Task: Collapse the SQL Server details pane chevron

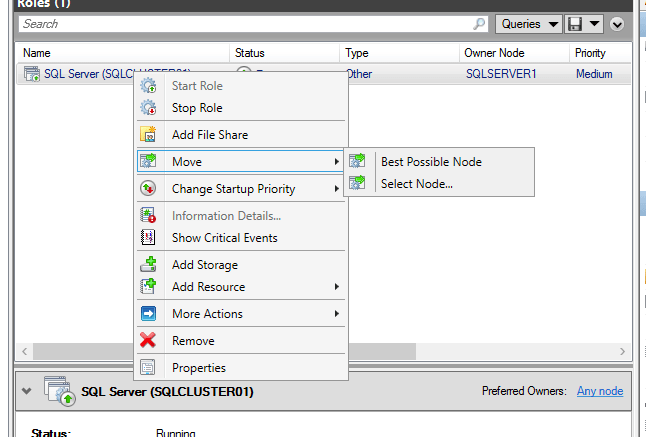Action: click(26, 391)
